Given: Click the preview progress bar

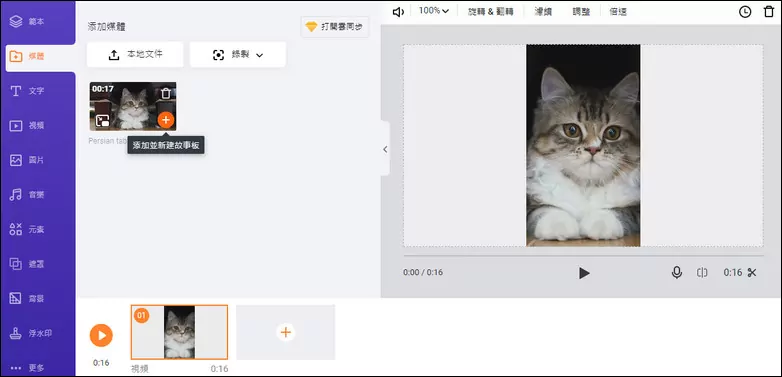Looking at the screenshot, I should tap(584, 256).
